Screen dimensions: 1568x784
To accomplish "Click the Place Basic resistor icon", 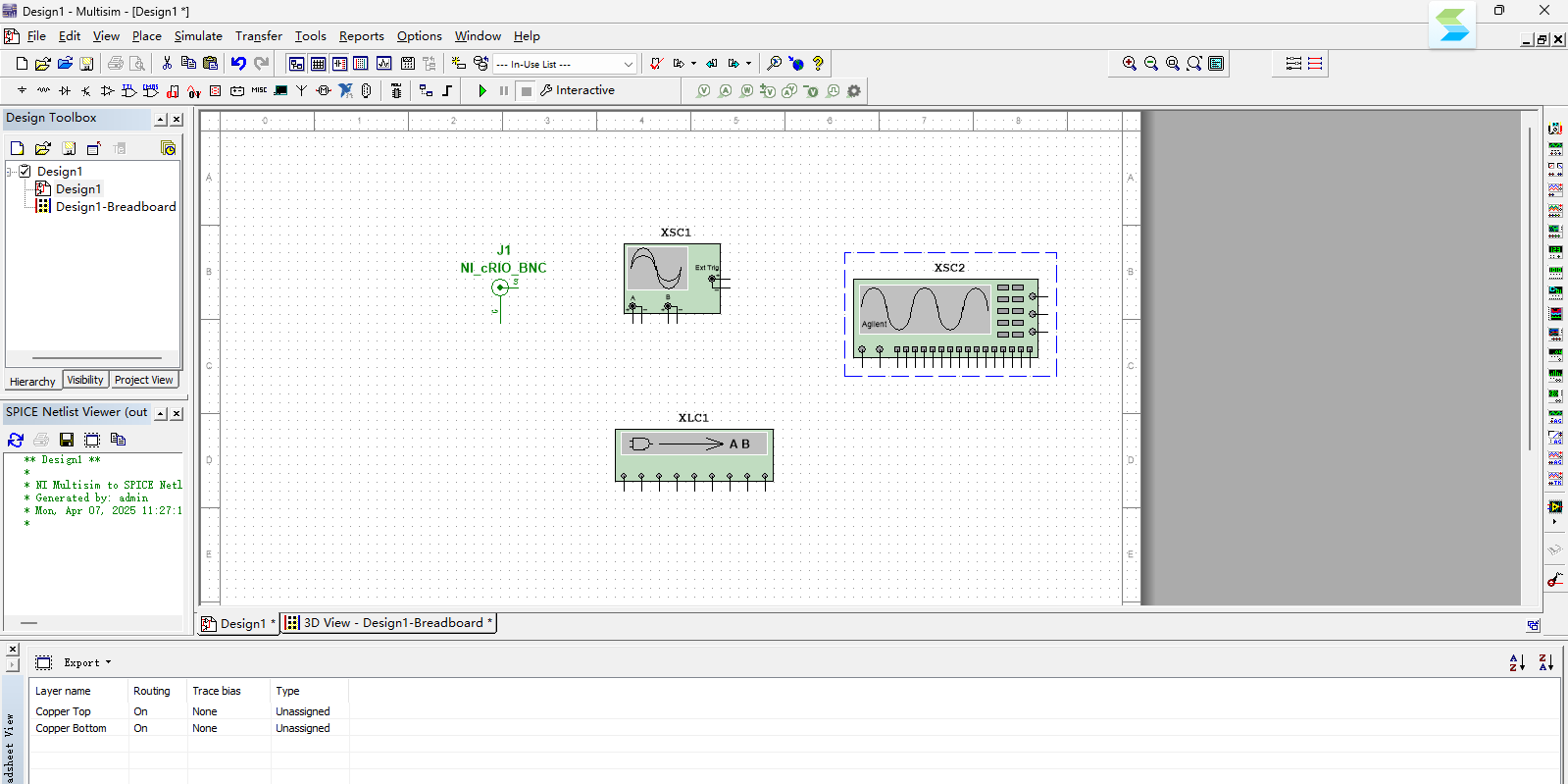I will (x=43, y=91).
